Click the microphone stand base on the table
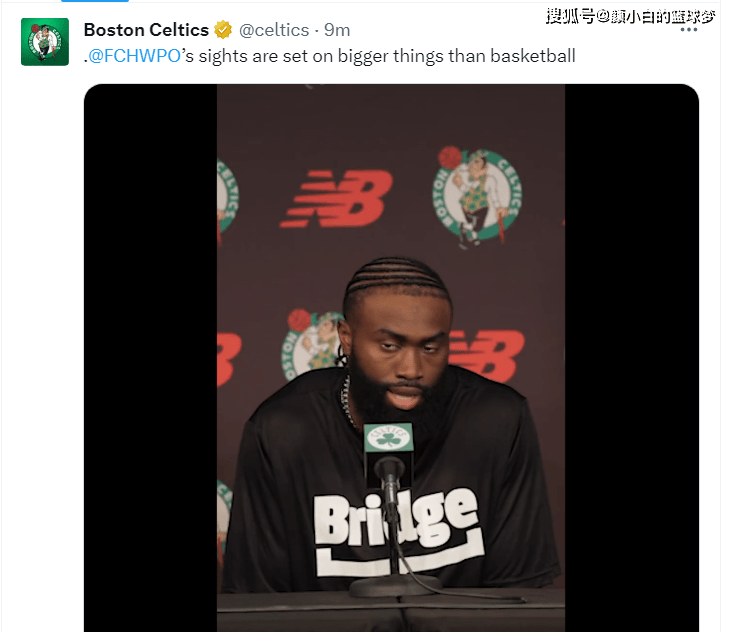Viewport: 730px width, 632px height. pos(395,586)
